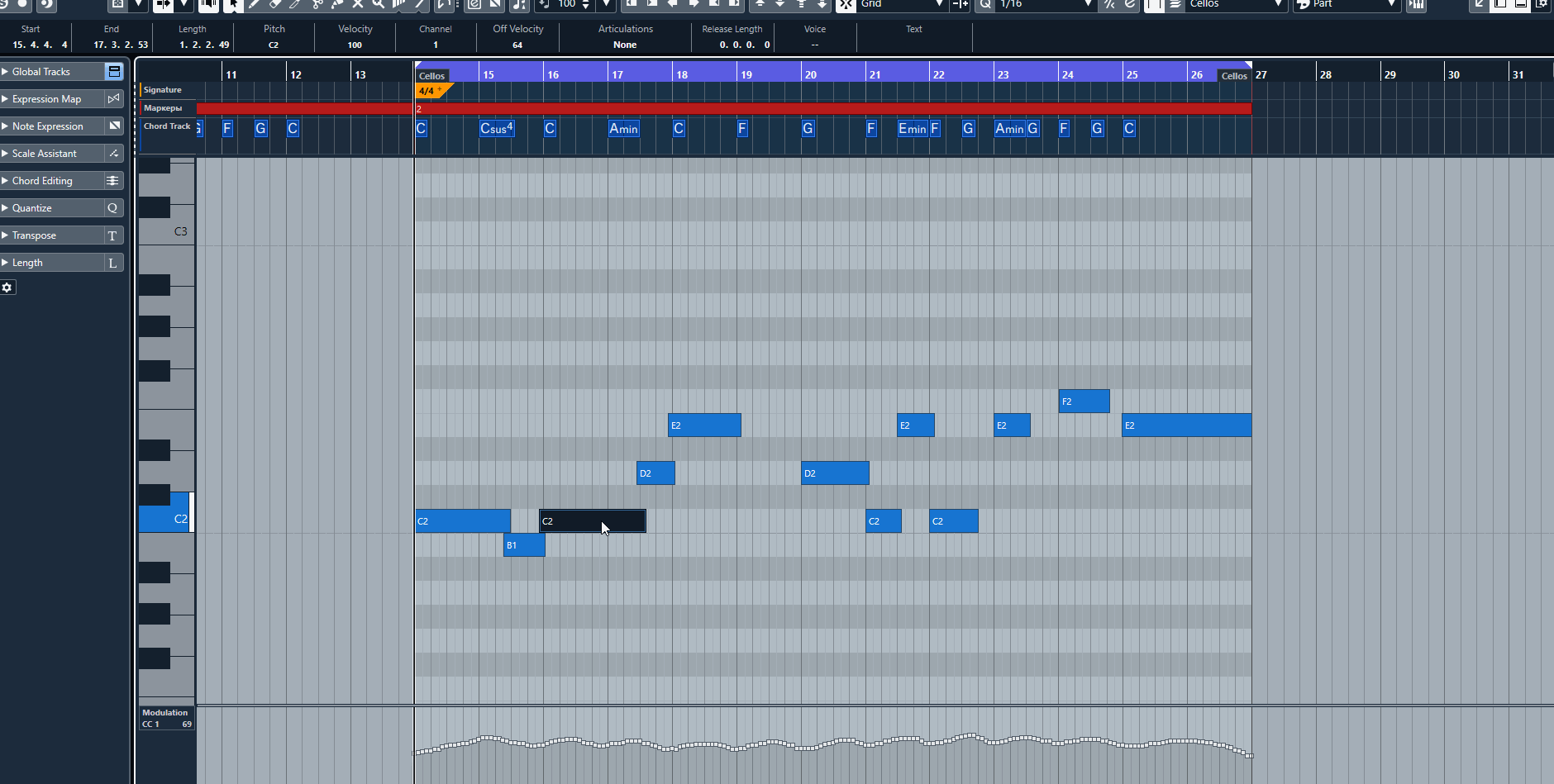Expand the Length section

[x=5, y=263]
